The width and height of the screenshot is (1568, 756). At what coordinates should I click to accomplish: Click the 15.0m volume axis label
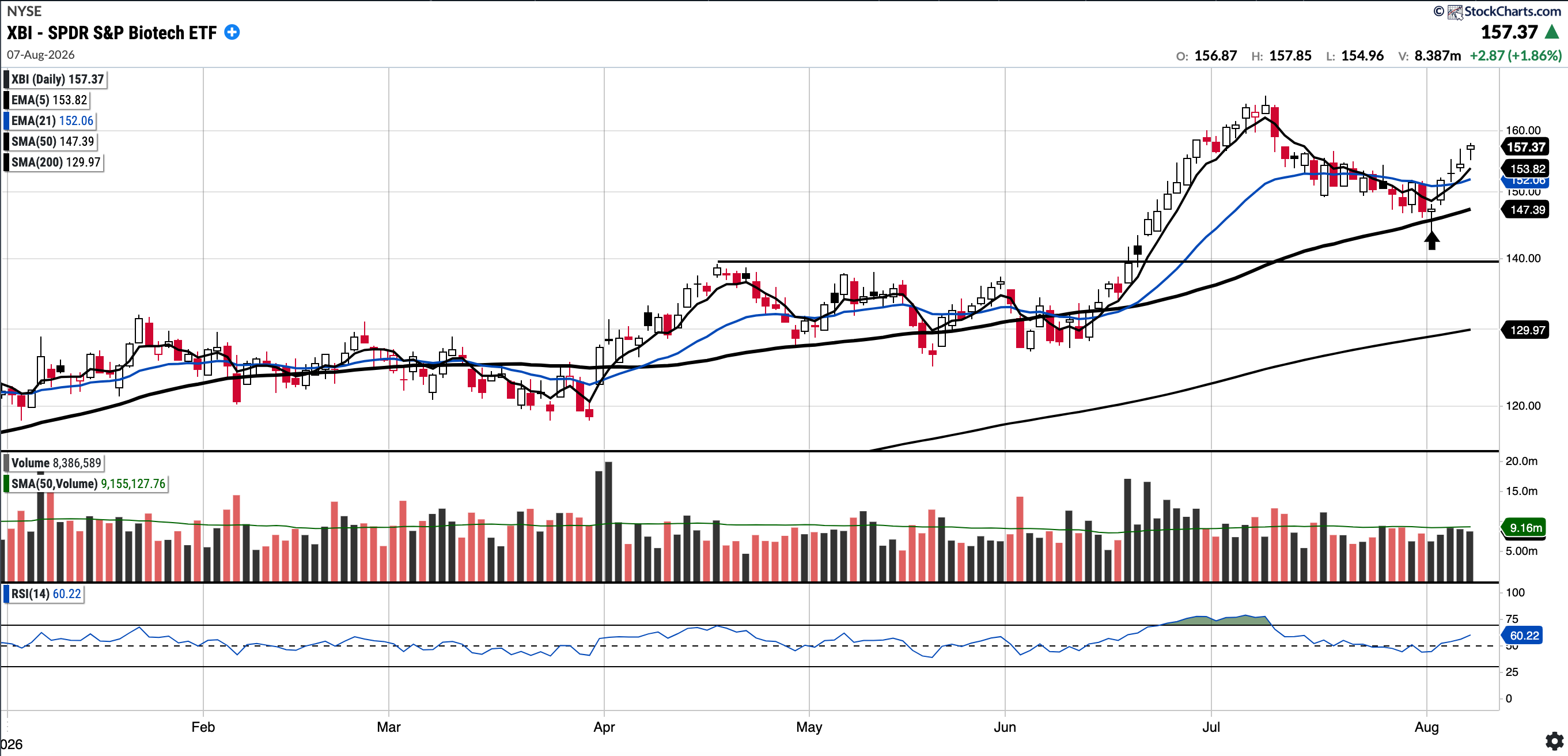click(x=1521, y=490)
